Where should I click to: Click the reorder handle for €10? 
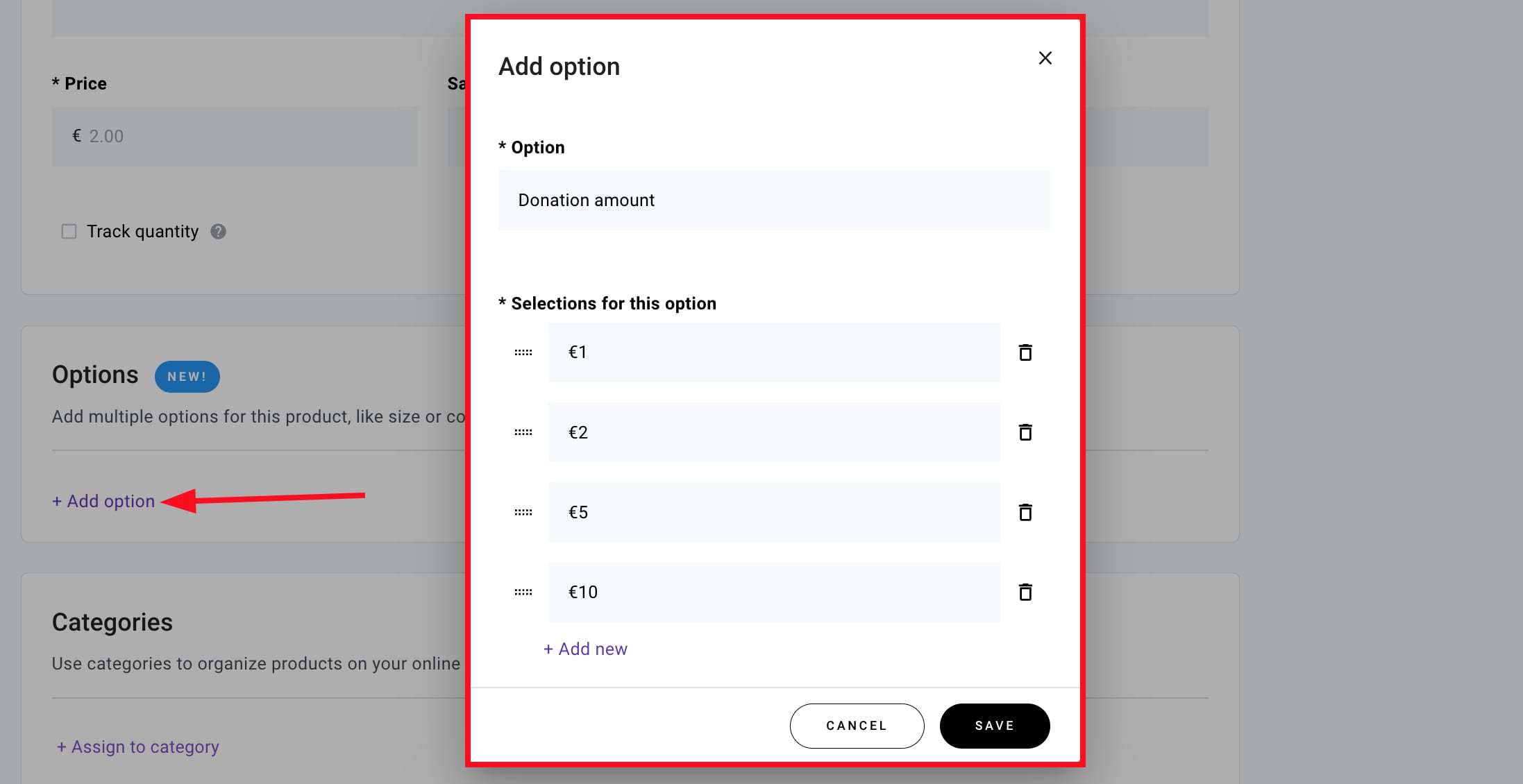pyautogui.click(x=523, y=592)
